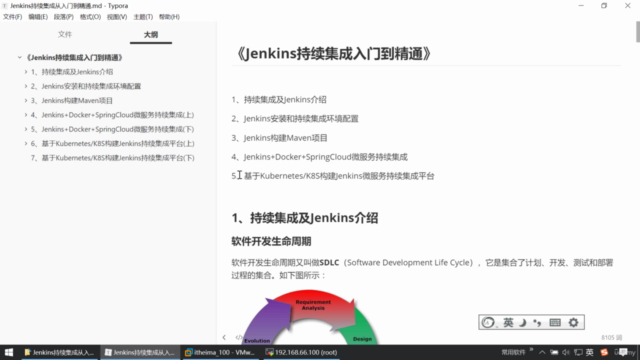Go to outline heading 1、持续集成及Jenkins介绍
The image size is (640, 360).
pyautogui.click(x=72, y=72)
